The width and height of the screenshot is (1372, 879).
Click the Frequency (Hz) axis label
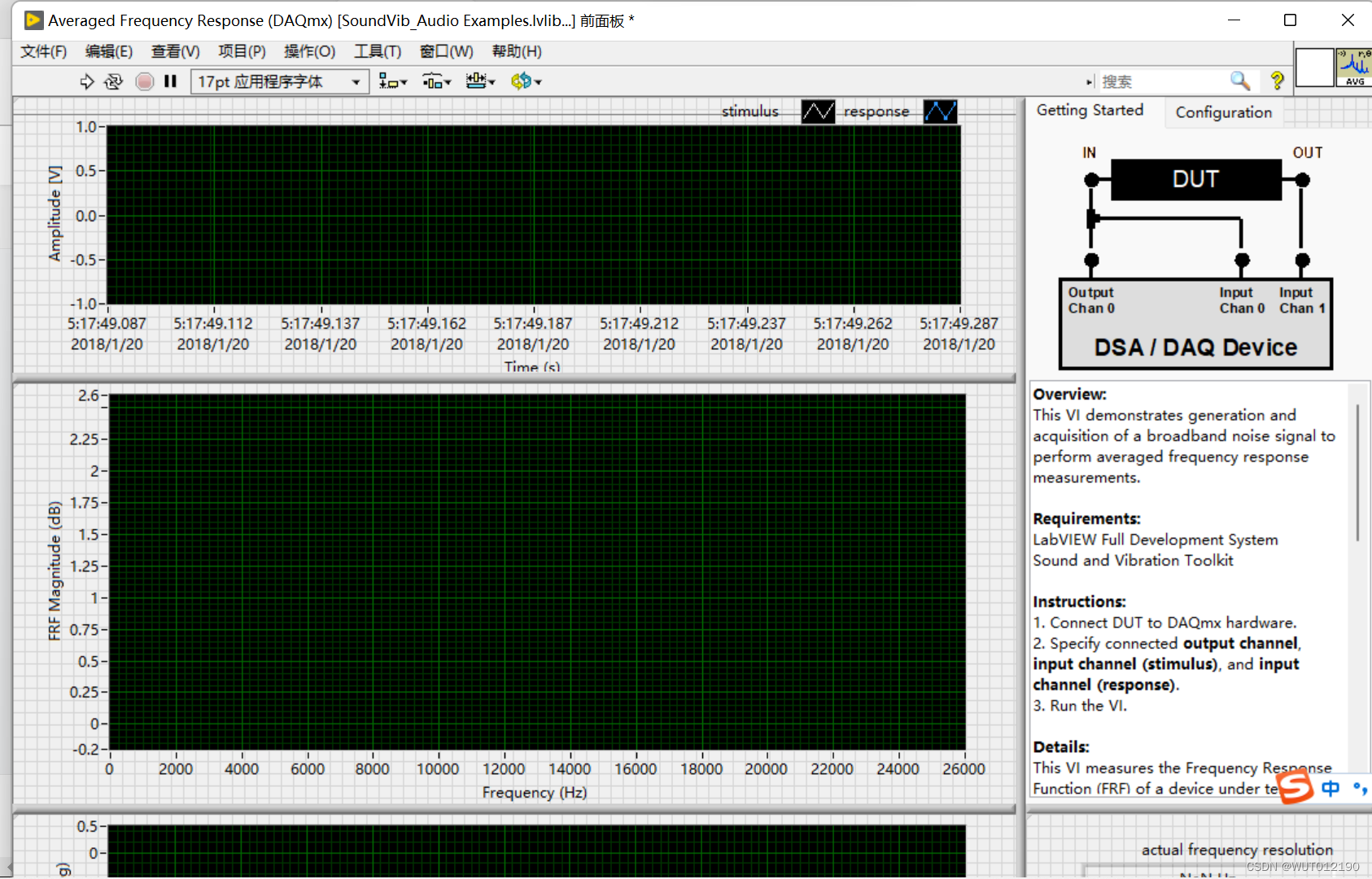coord(534,793)
